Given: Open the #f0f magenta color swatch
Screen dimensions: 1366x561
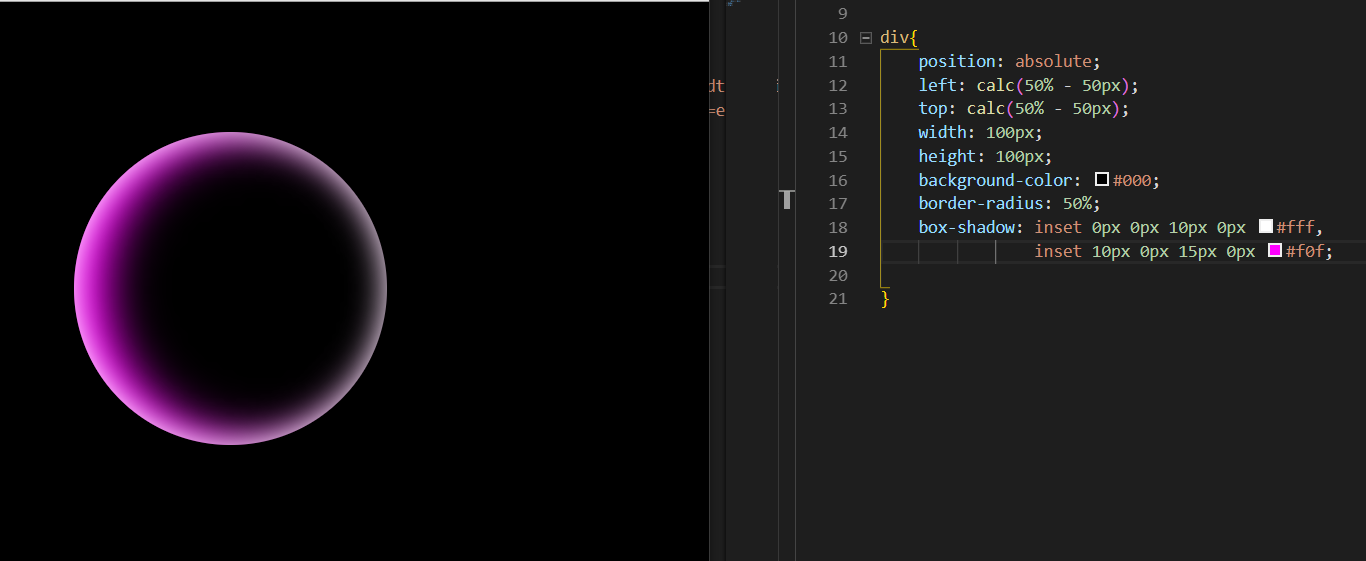Looking at the screenshot, I should click(1275, 251).
